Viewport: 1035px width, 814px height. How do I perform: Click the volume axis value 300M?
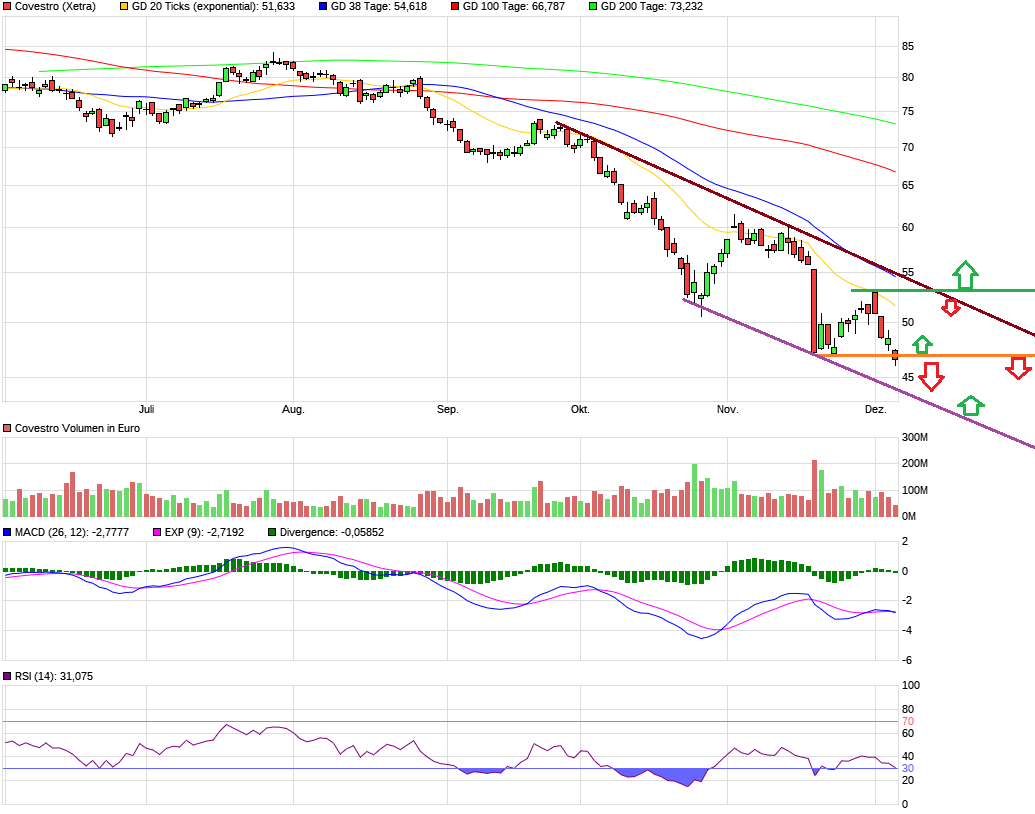pyautogui.click(x=915, y=437)
